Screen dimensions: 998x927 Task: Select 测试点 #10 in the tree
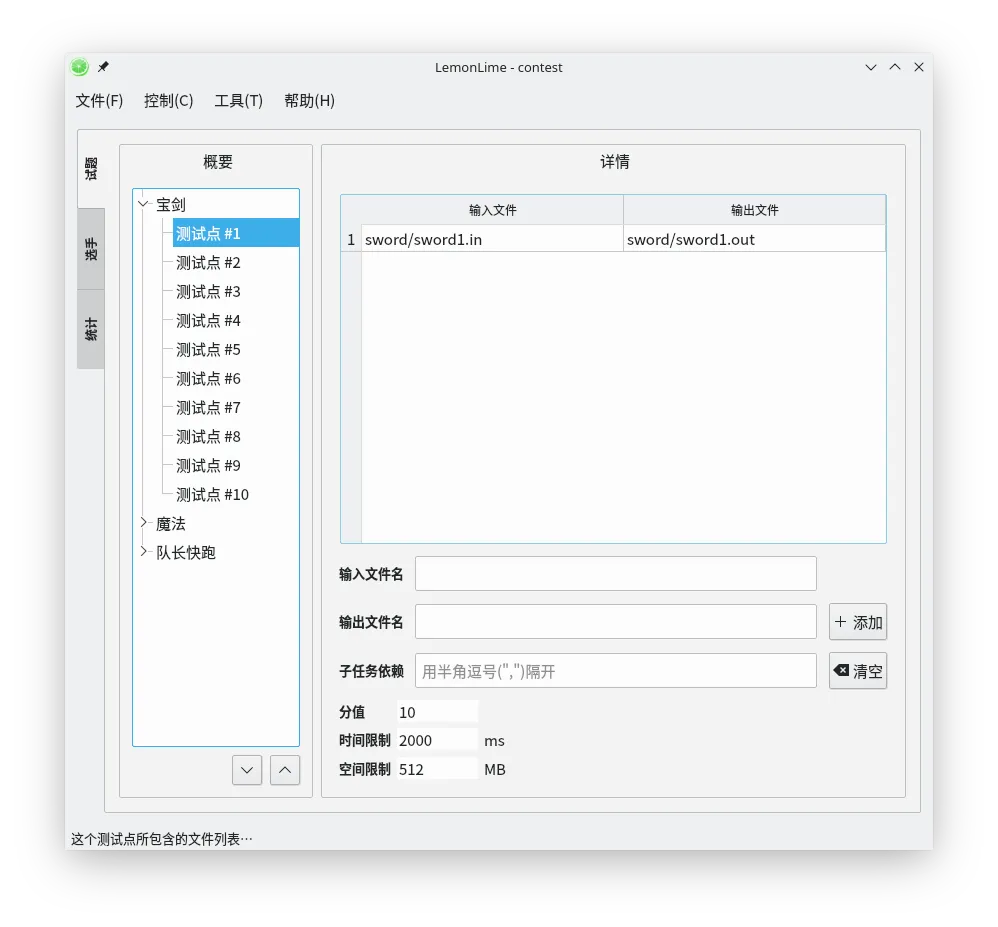tap(212, 495)
